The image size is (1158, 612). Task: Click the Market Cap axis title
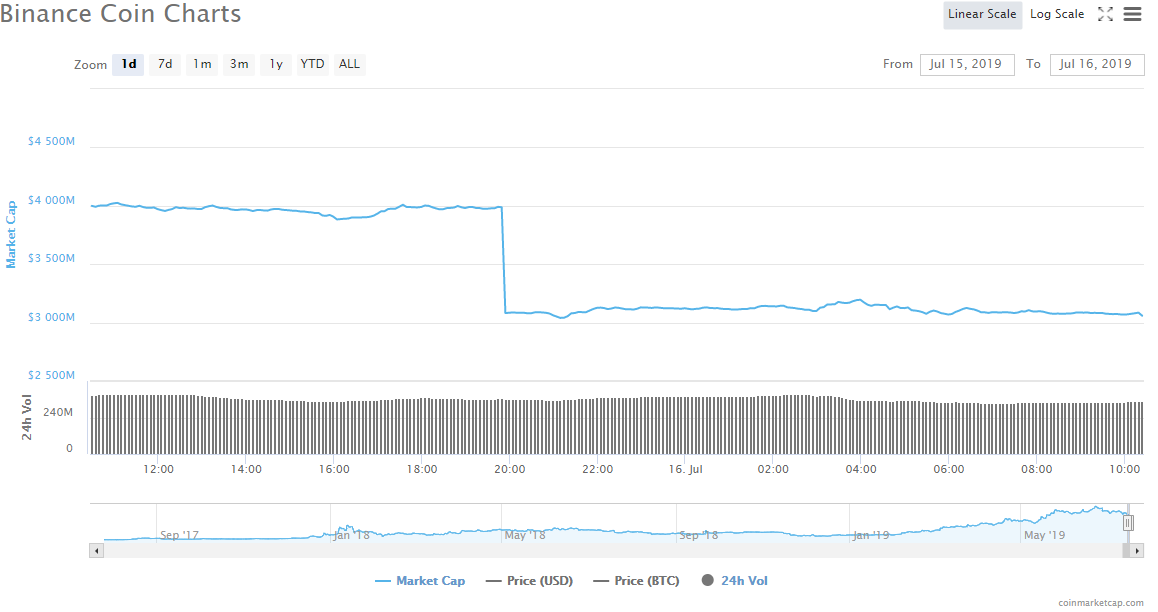coord(11,234)
